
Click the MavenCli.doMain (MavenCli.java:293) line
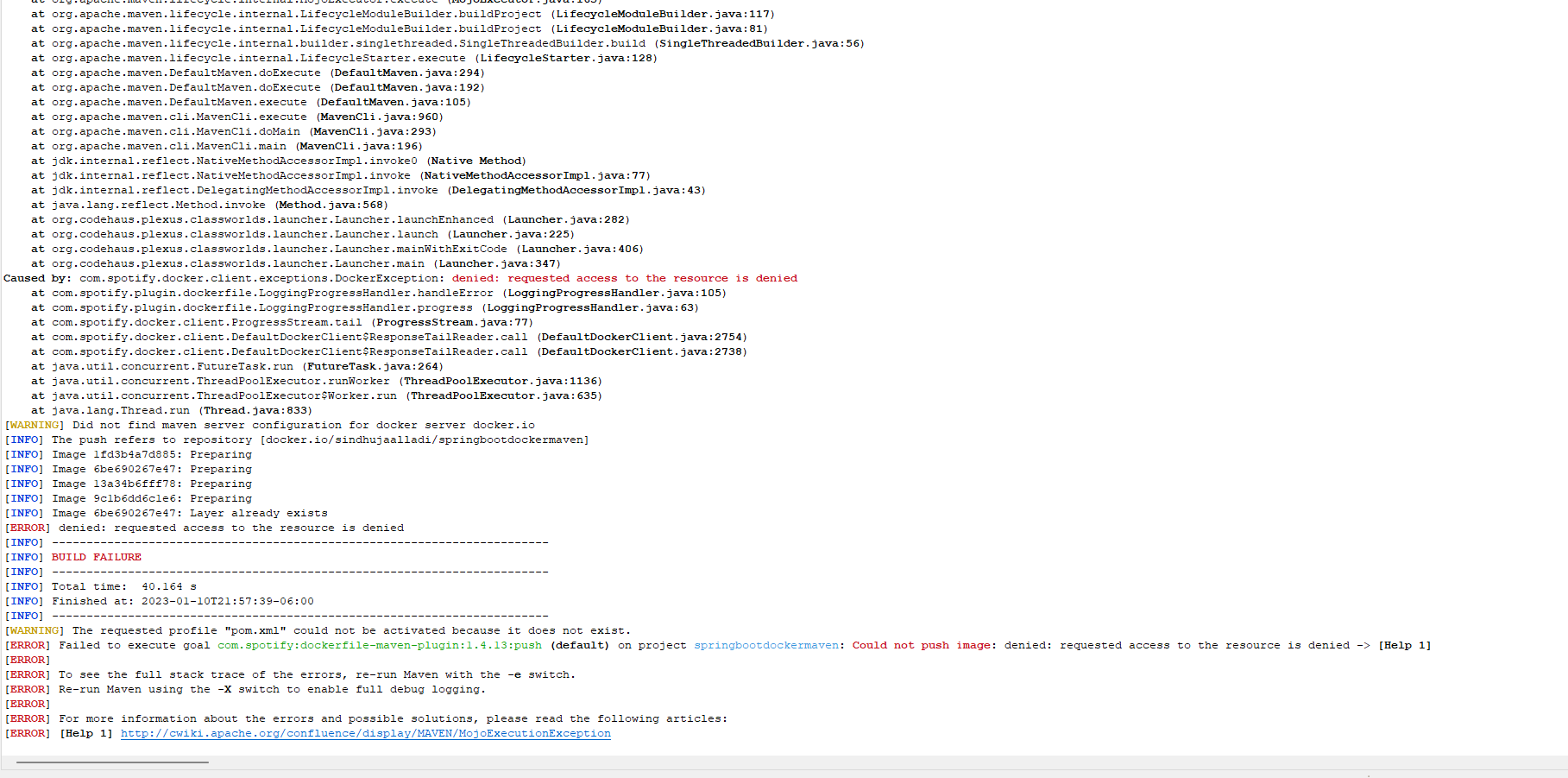coord(234,131)
